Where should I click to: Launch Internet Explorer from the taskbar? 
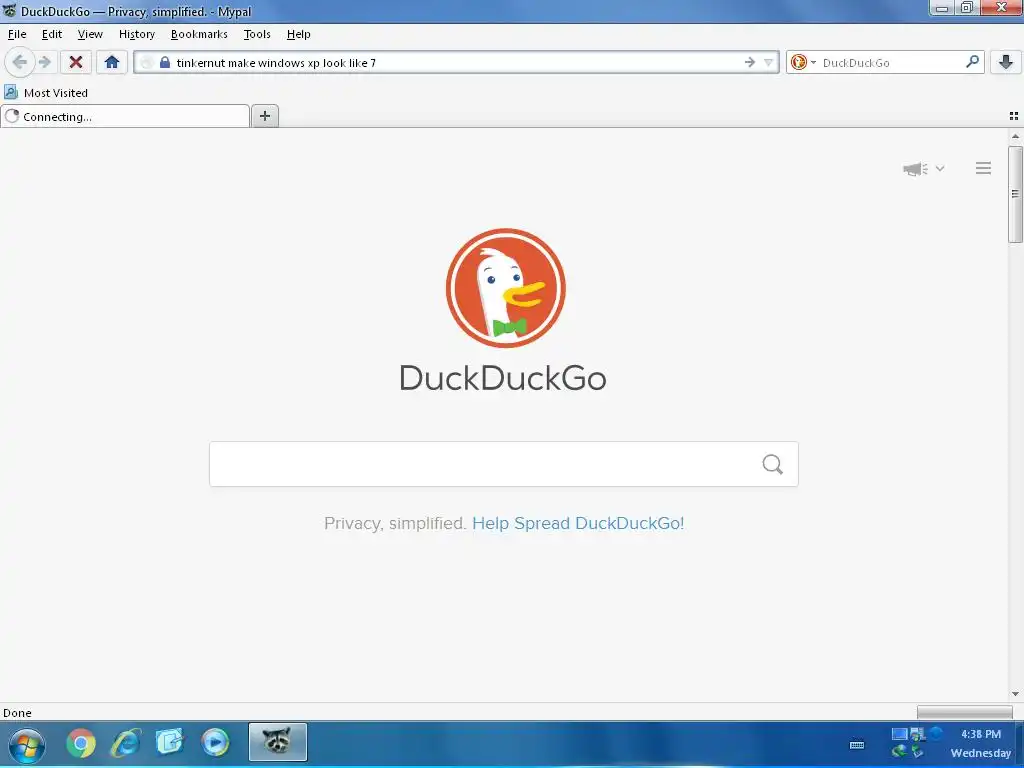(x=126, y=743)
